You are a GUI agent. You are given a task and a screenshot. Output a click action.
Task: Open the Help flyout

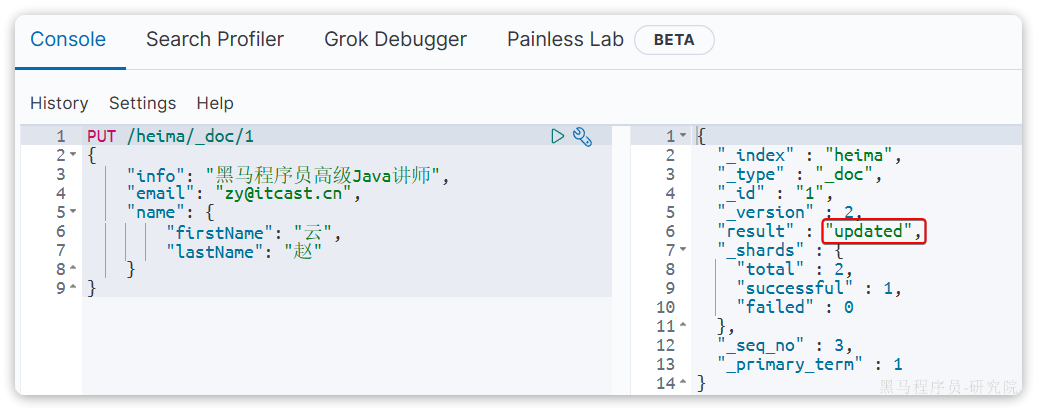tap(215, 103)
